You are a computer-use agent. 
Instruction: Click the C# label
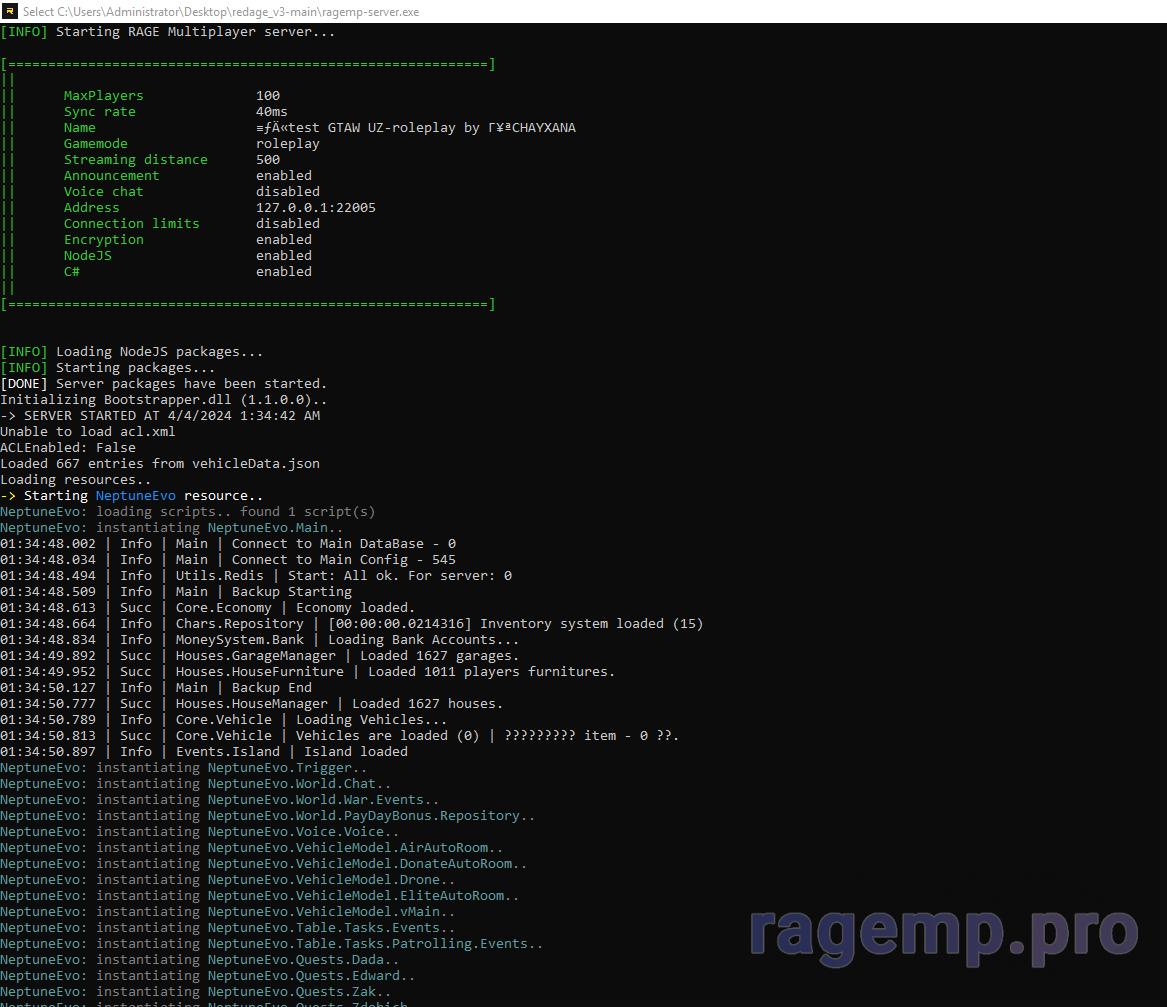[x=71, y=272]
